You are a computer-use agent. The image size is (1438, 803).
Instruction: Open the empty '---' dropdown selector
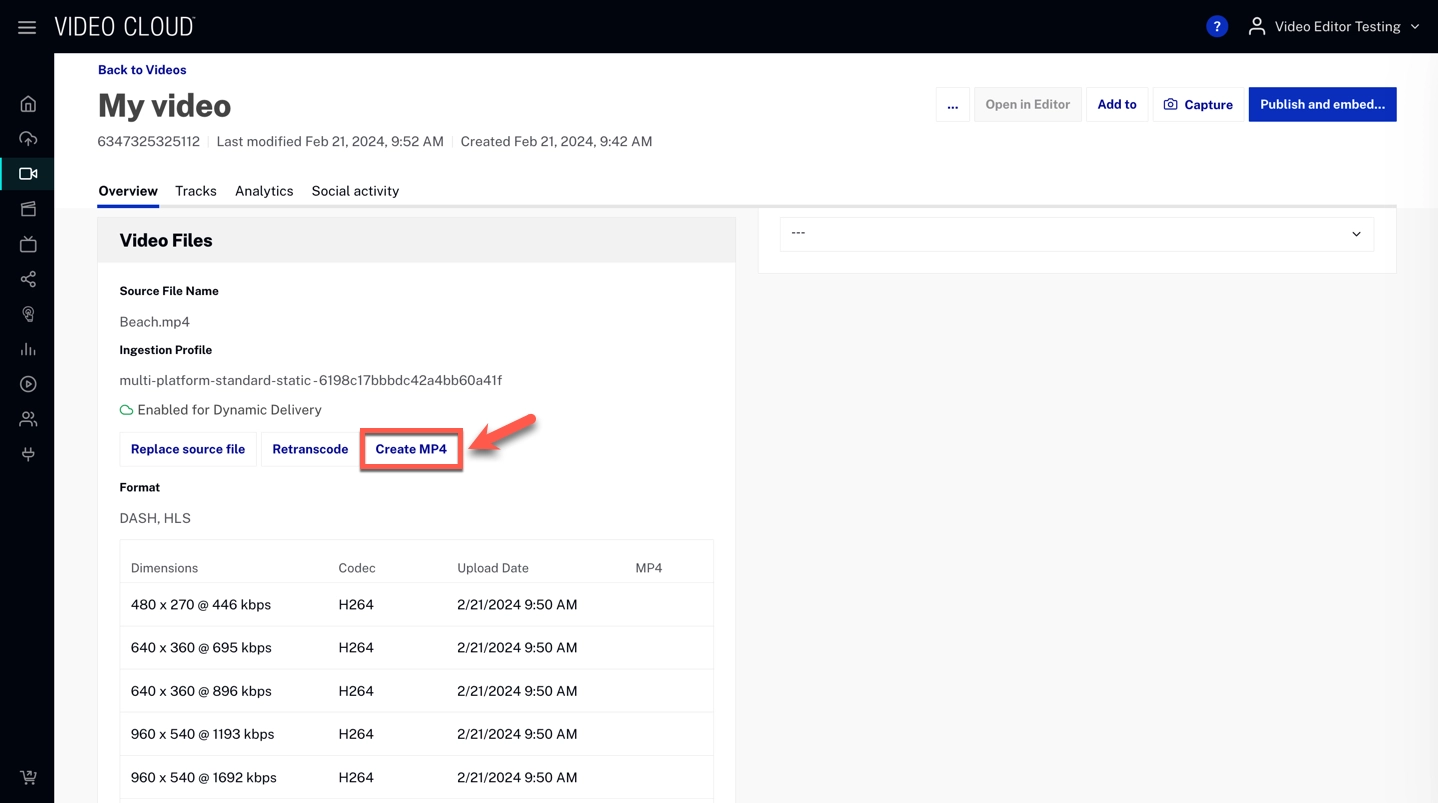click(1076, 234)
